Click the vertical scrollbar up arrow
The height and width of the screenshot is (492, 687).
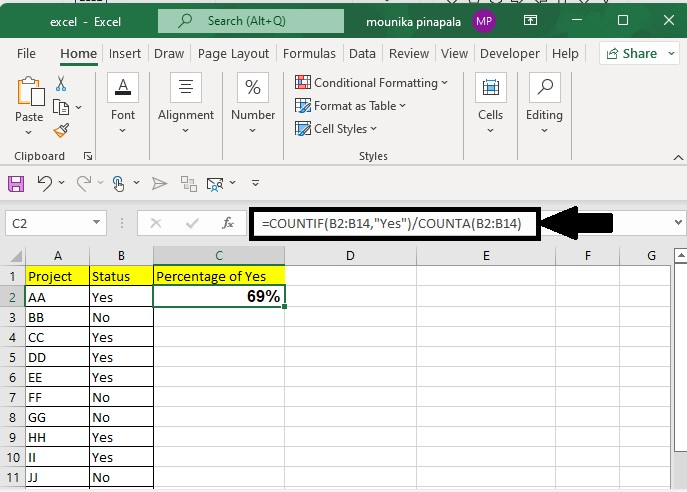pos(680,255)
